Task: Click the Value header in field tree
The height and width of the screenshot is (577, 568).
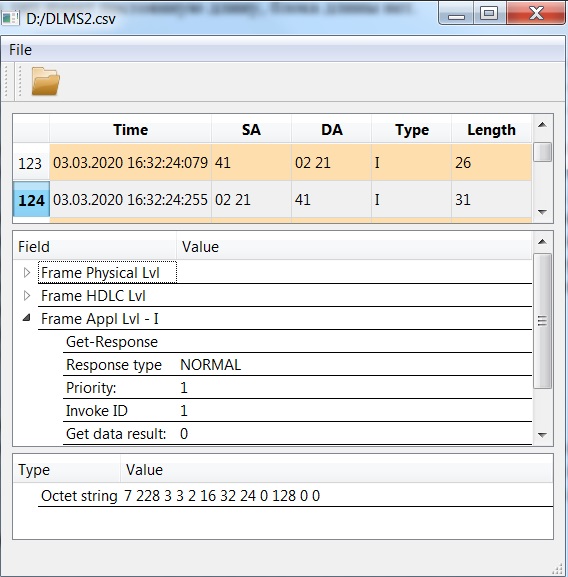Action: 354,247
